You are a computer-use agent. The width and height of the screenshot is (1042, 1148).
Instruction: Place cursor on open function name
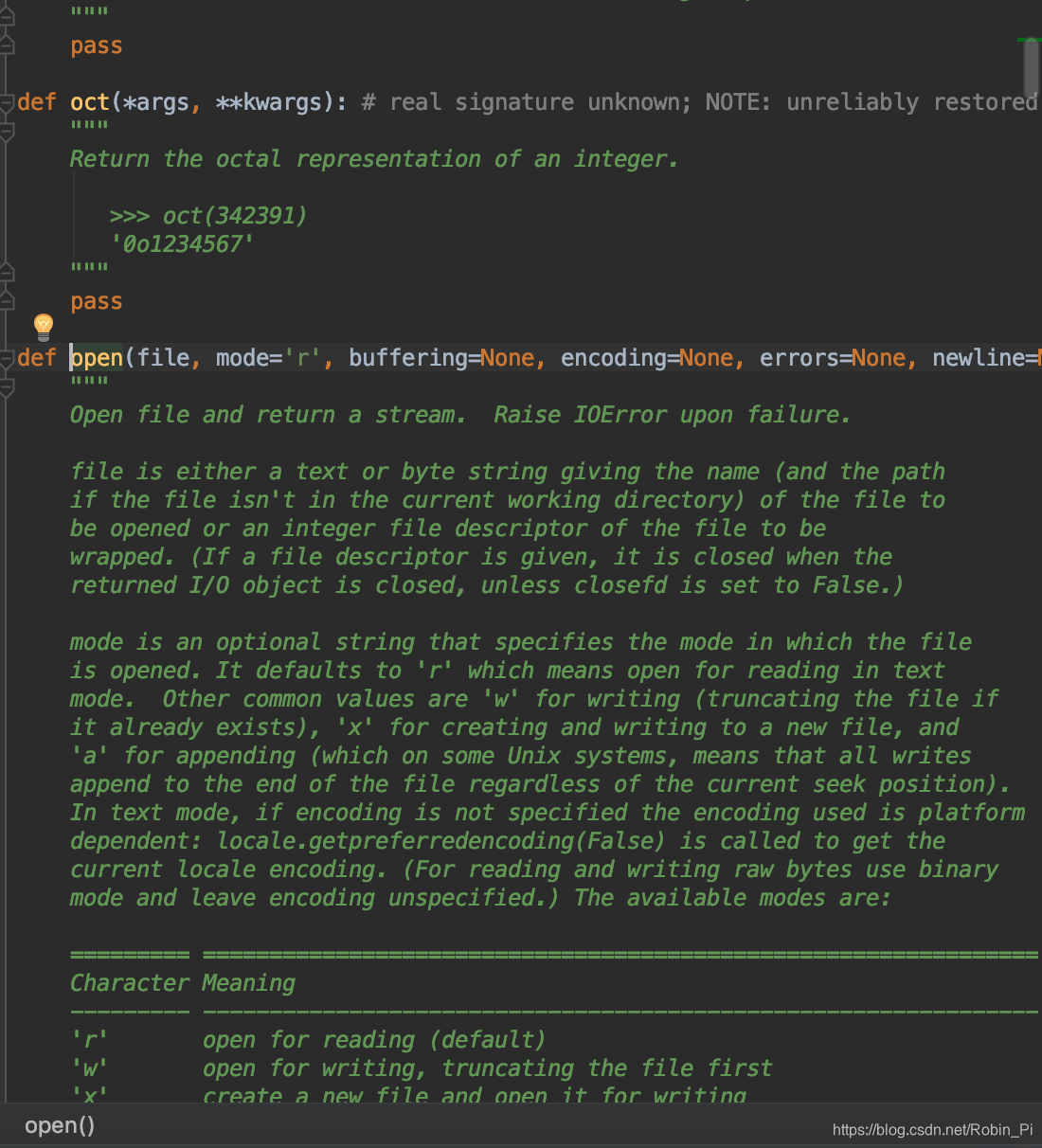[x=97, y=358]
